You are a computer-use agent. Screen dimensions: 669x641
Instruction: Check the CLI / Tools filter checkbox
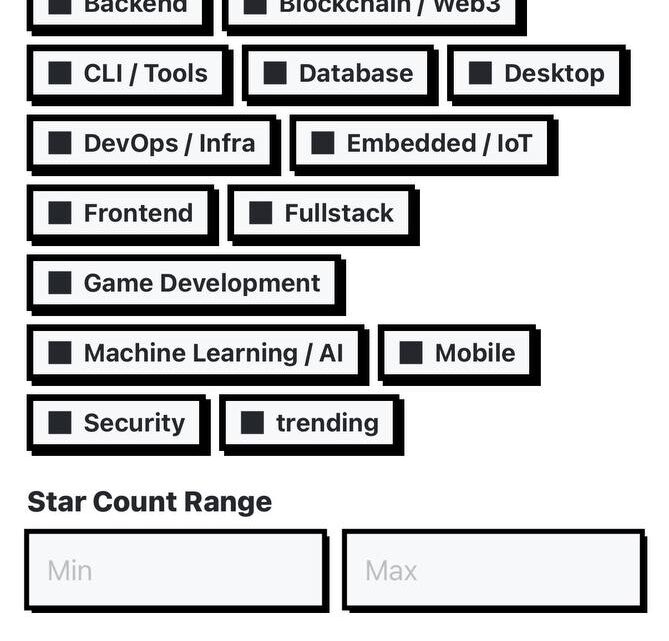60,73
